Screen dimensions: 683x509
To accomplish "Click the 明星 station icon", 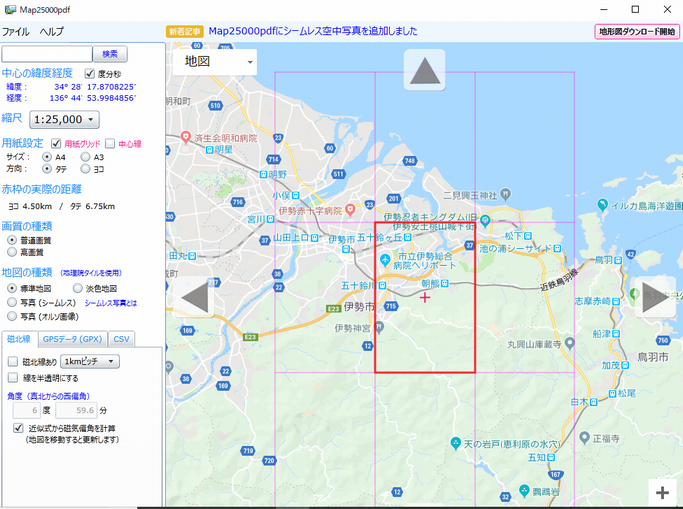I will coord(209,149).
